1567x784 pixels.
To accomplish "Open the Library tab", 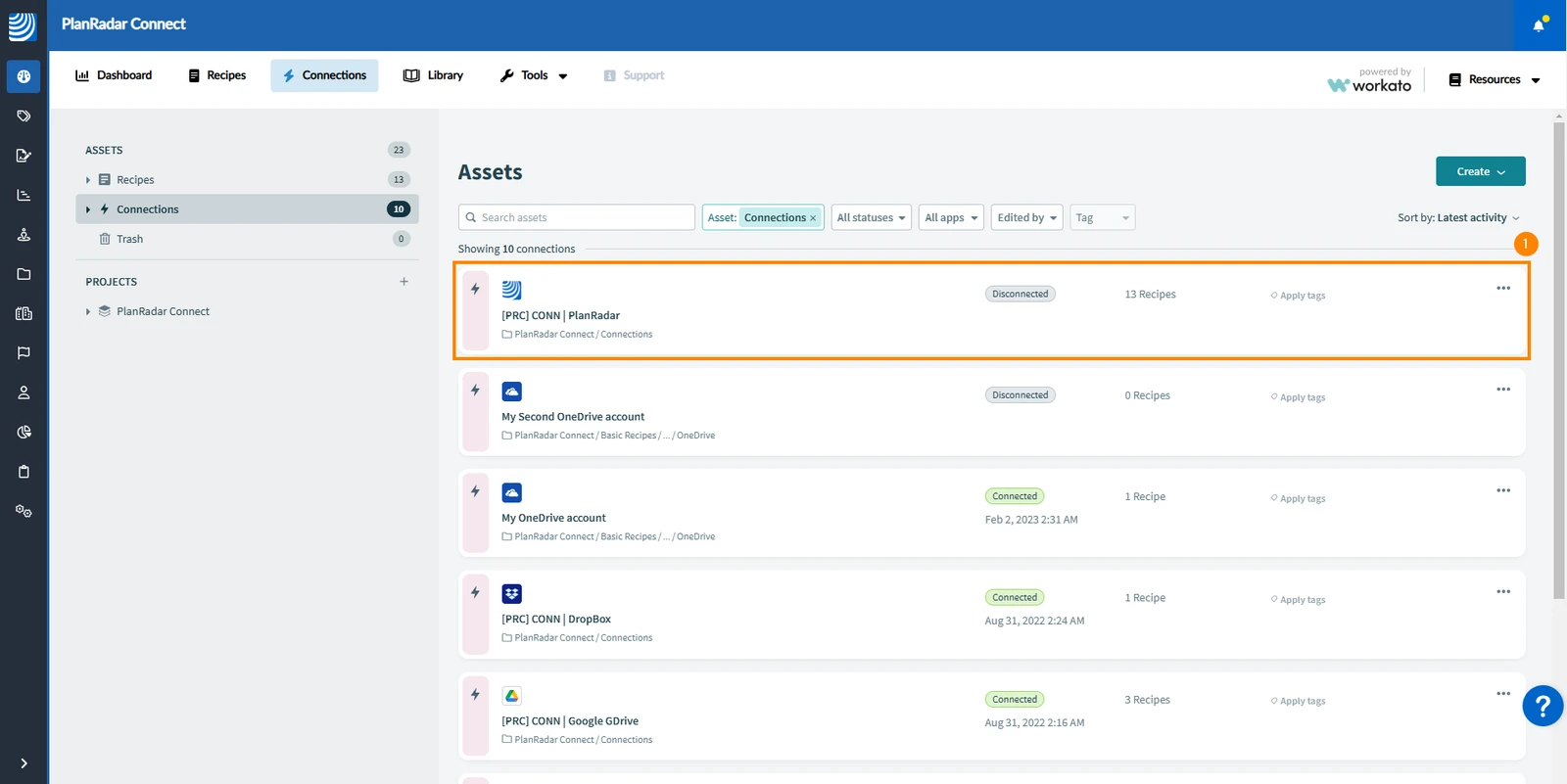I will click(x=433, y=75).
